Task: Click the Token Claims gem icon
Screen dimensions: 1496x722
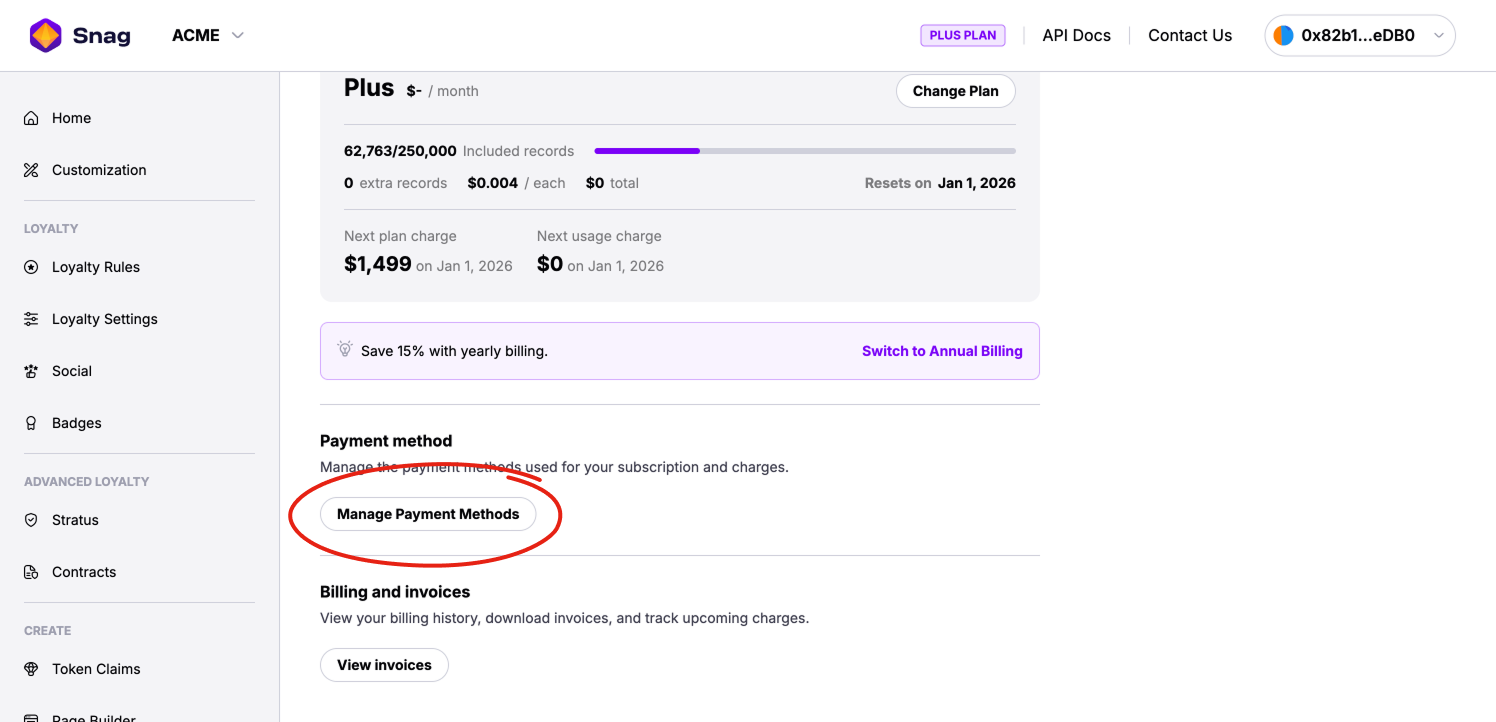Action: [x=31, y=669]
